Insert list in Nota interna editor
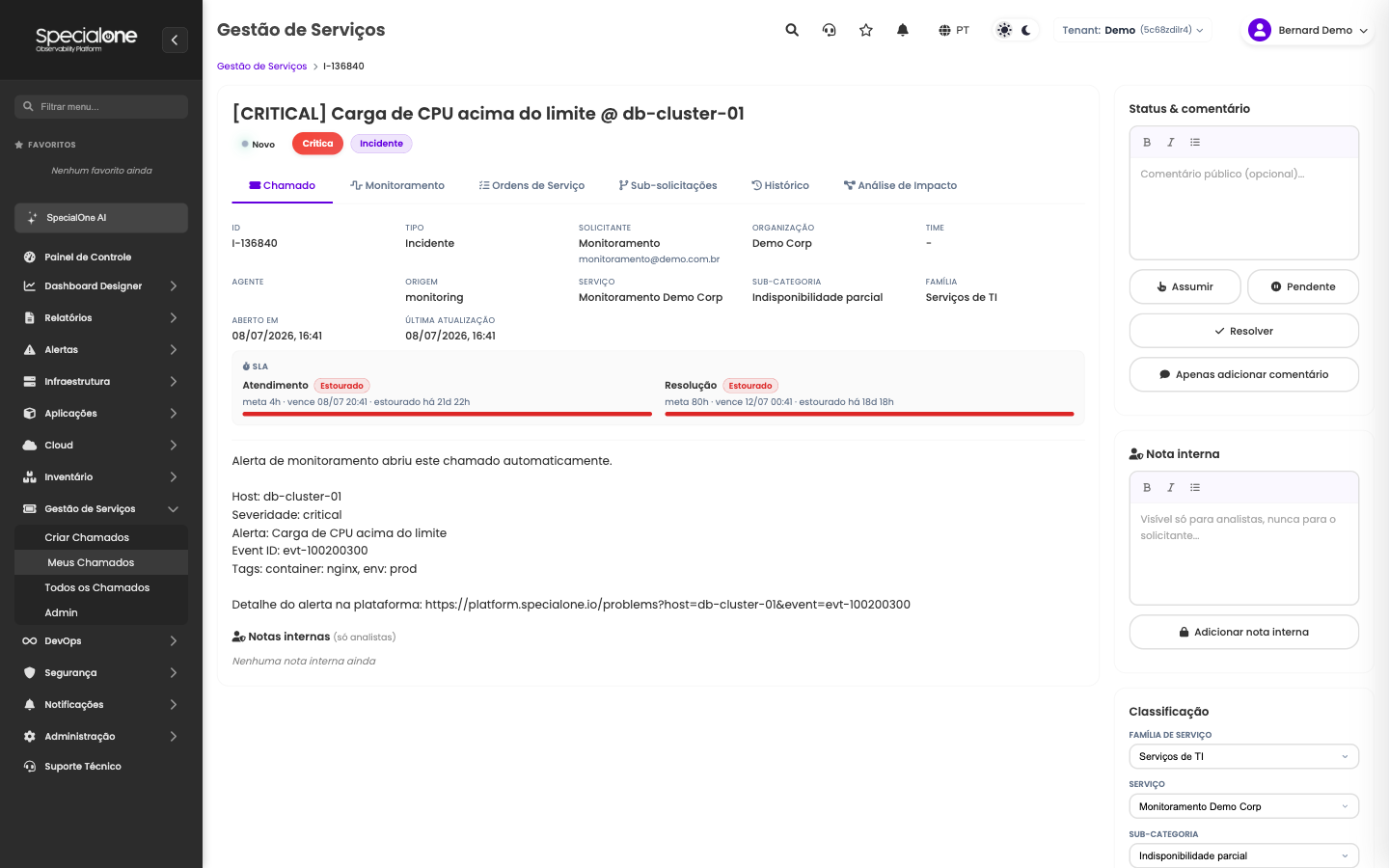1389x868 pixels. tap(1195, 487)
